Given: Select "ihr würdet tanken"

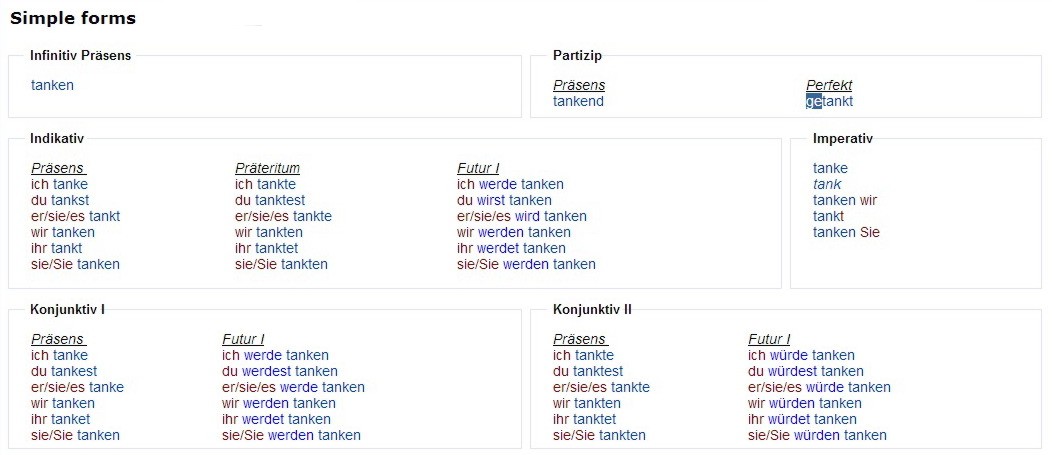Looking at the screenshot, I should 802,419.
